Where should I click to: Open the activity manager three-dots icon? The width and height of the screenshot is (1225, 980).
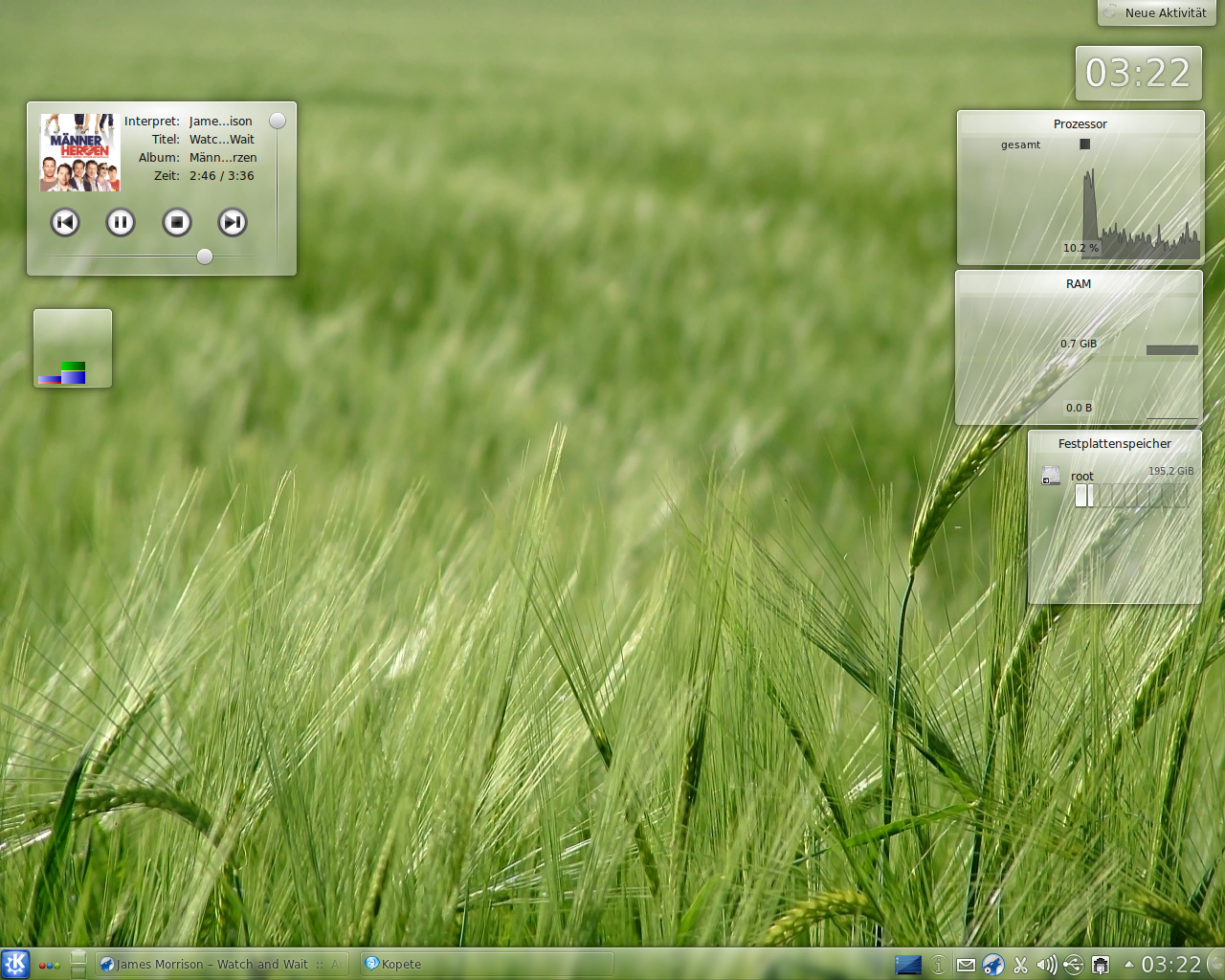49,965
